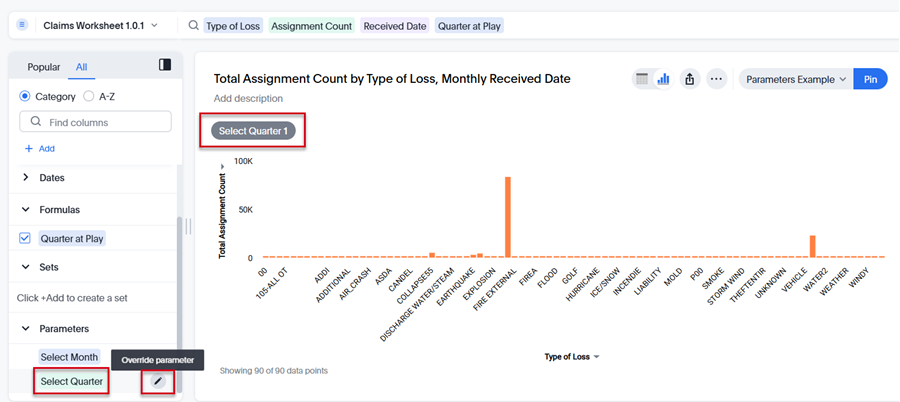
Task: Select the chart view icon
Action: coord(662,79)
